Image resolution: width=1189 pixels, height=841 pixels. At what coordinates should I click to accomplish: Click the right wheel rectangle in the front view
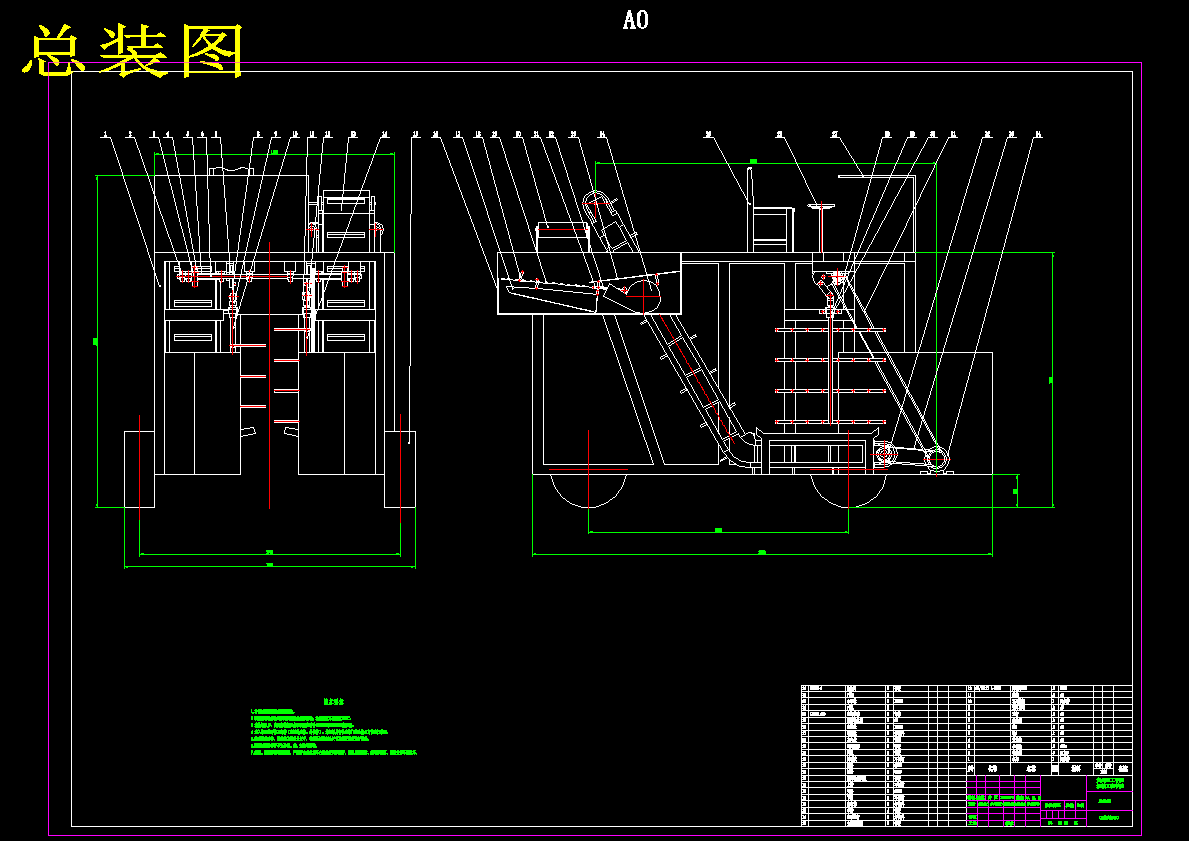point(400,469)
